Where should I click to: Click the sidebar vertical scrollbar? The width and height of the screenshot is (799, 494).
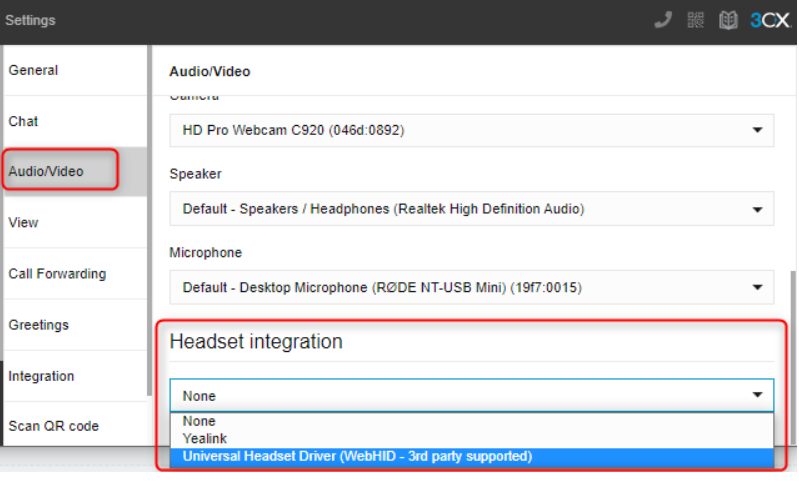click(x=149, y=220)
